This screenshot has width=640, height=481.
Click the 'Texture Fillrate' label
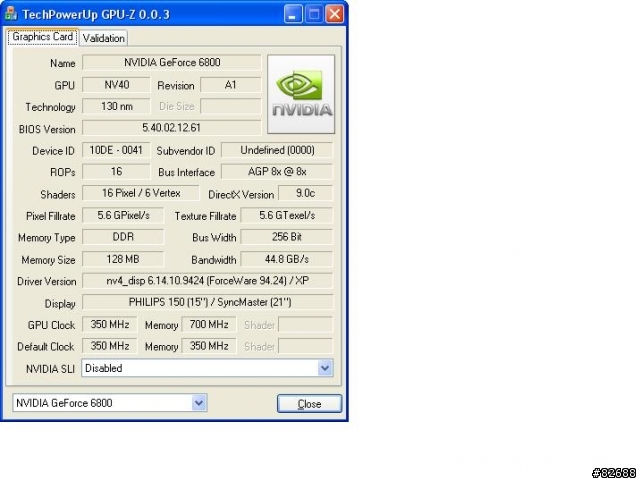click(205, 216)
